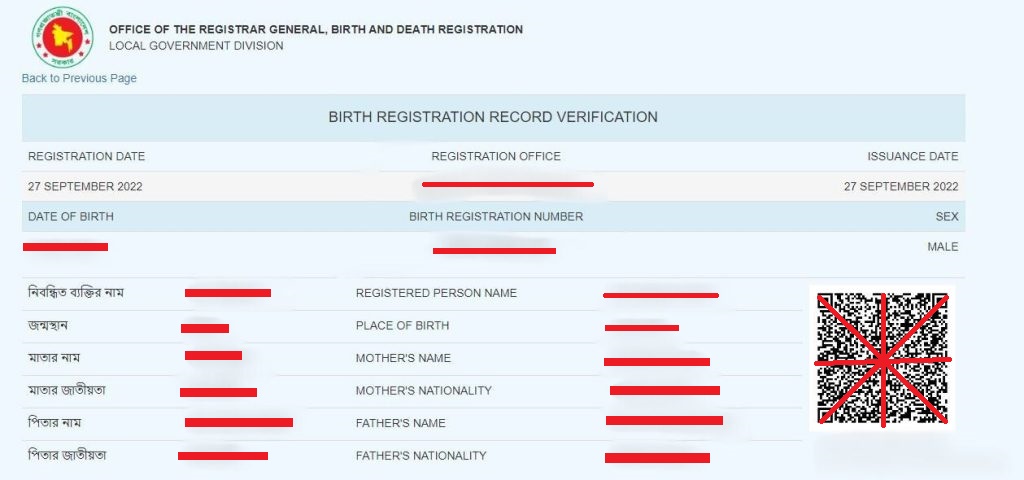Select the Office of the Registrar General title

tap(316, 29)
